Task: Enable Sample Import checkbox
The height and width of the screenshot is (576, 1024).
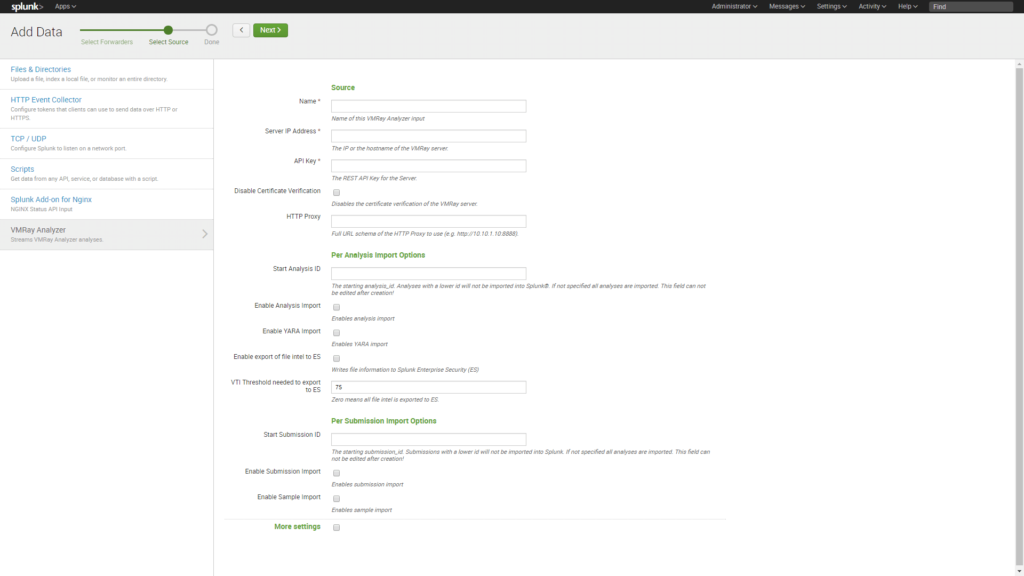Action: click(336, 498)
